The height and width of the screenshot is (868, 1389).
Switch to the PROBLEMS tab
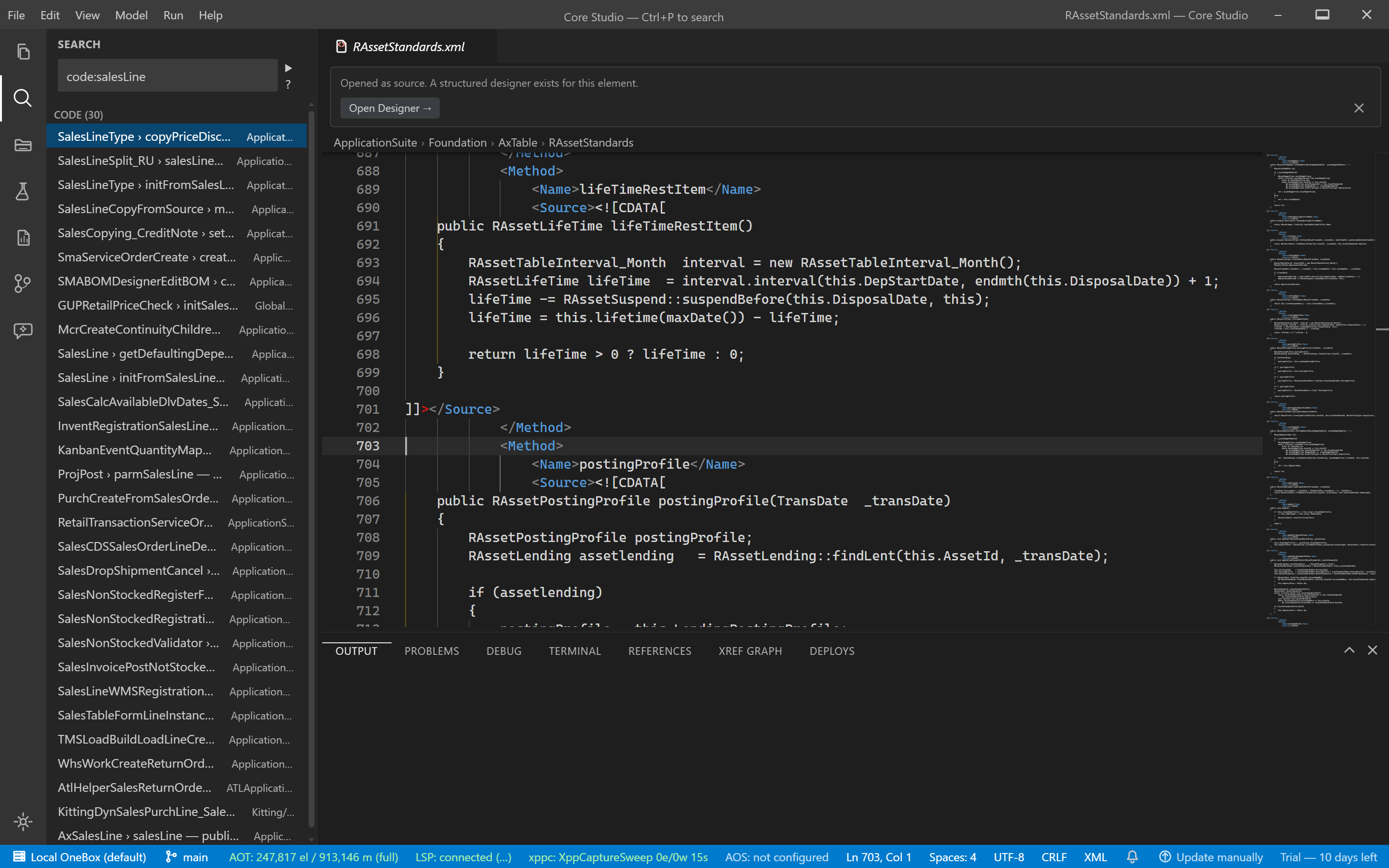[432, 651]
